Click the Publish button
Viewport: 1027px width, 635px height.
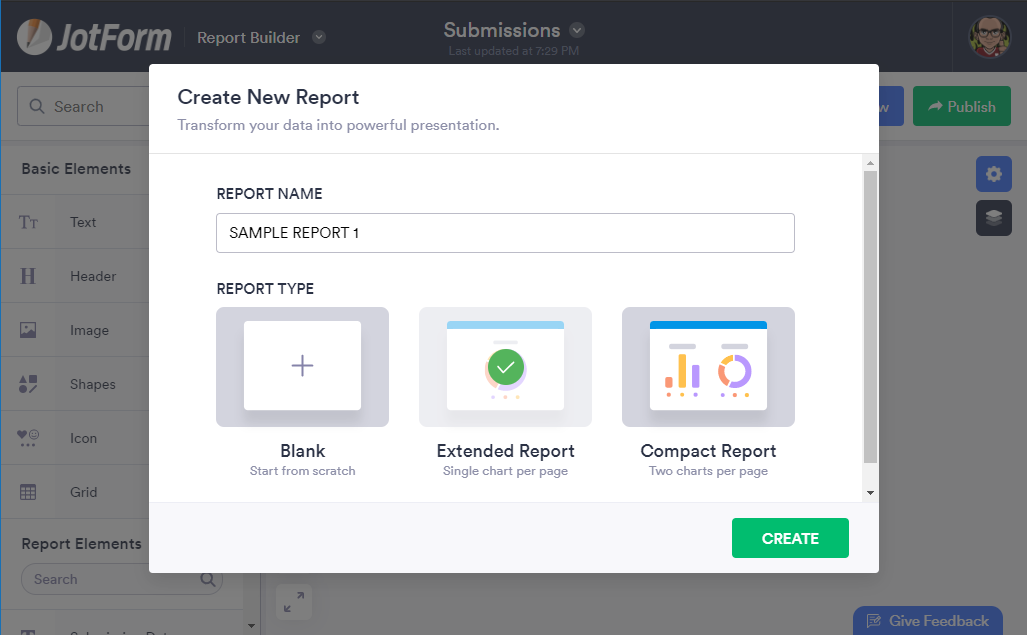point(962,106)
